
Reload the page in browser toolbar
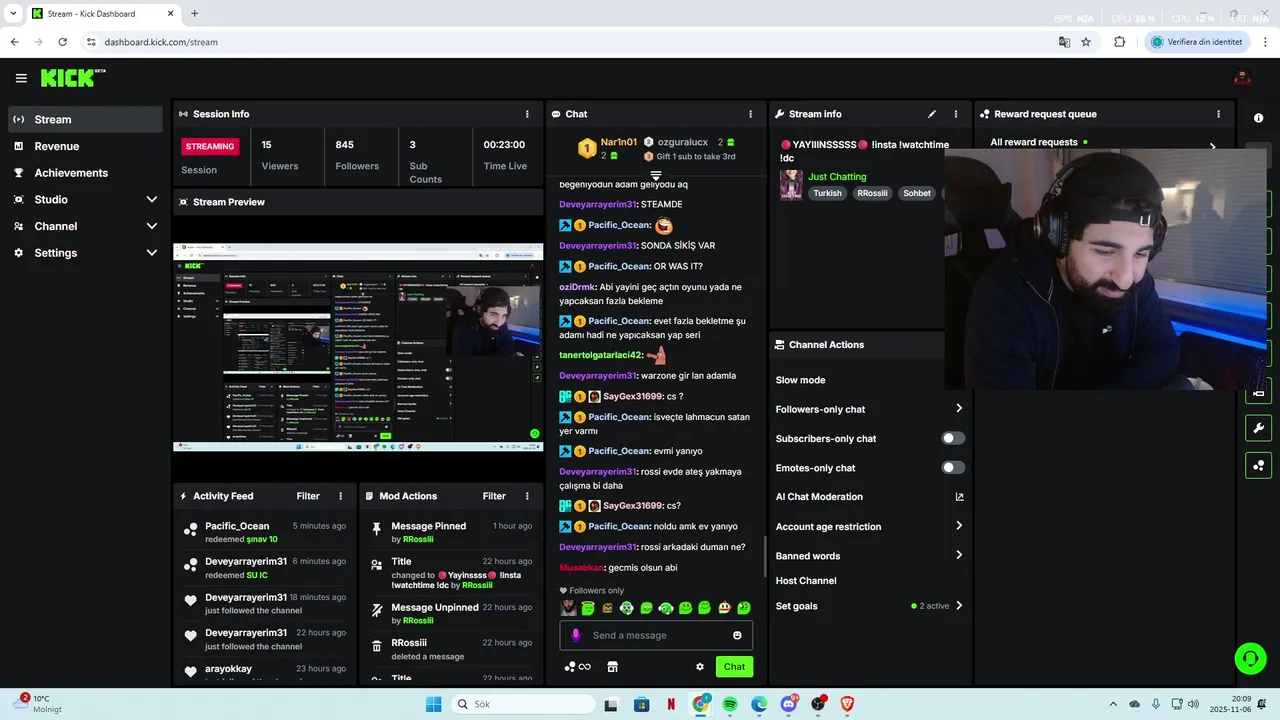62,42
